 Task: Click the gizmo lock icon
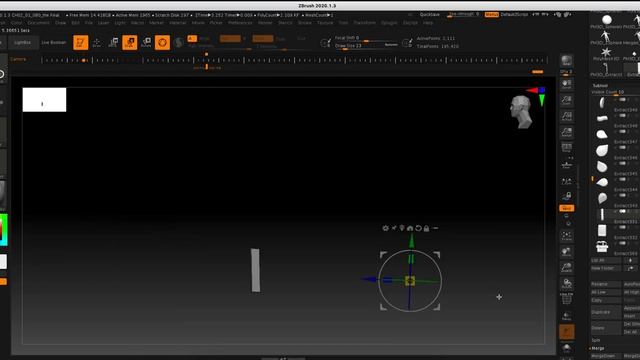427,228
